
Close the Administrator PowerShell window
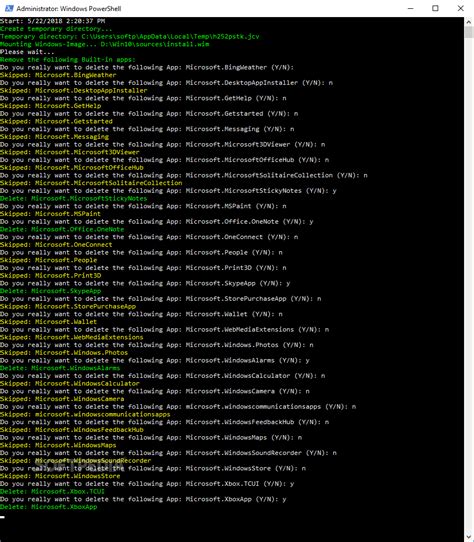(x=461, y=8)
